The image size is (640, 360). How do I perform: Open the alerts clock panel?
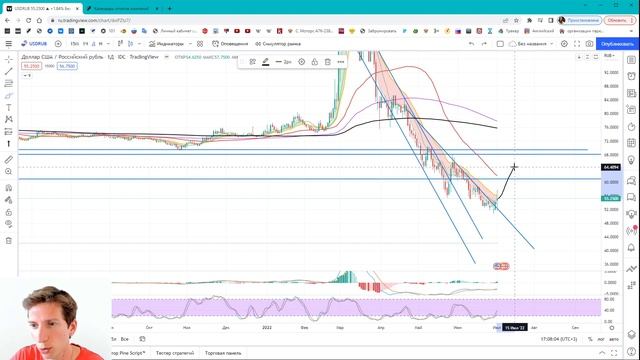[x=631, y=76]
